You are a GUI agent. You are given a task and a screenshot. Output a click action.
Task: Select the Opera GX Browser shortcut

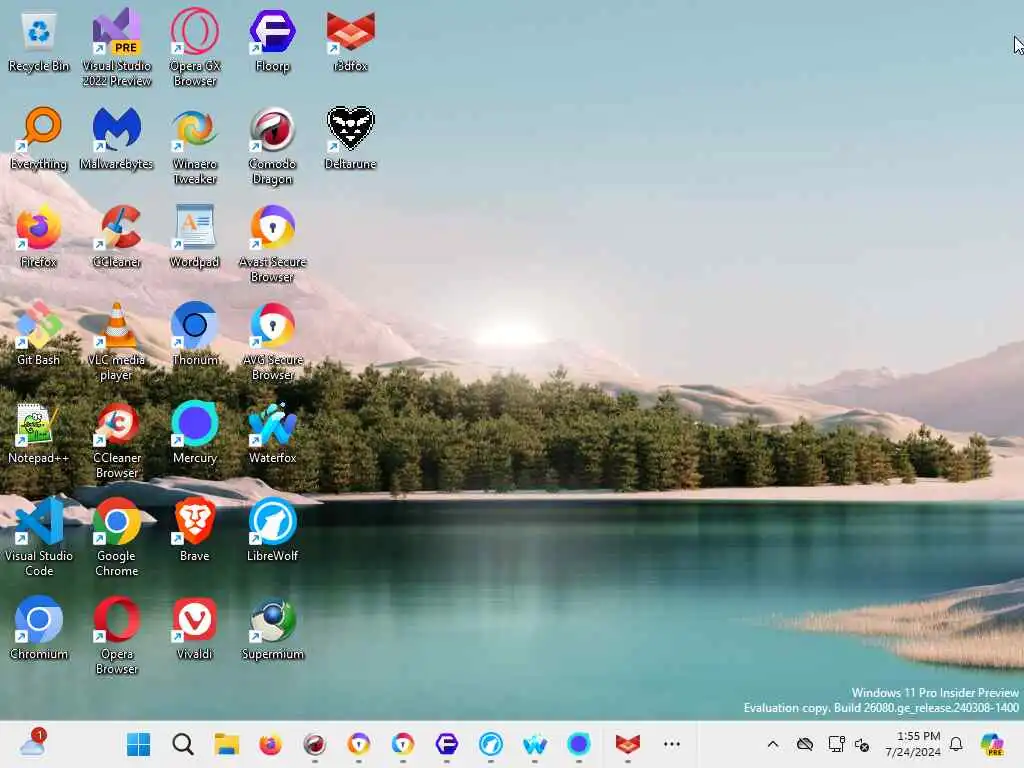pos(195,48)
